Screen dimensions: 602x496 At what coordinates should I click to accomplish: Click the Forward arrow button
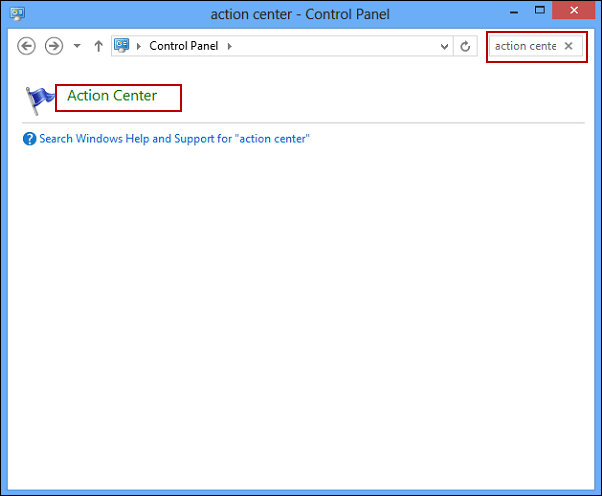click(x=54, y=46)
